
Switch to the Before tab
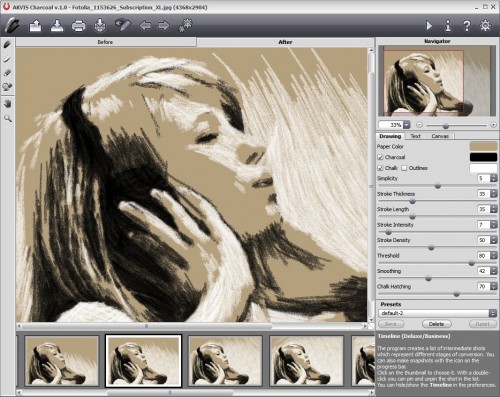[106, 42]
